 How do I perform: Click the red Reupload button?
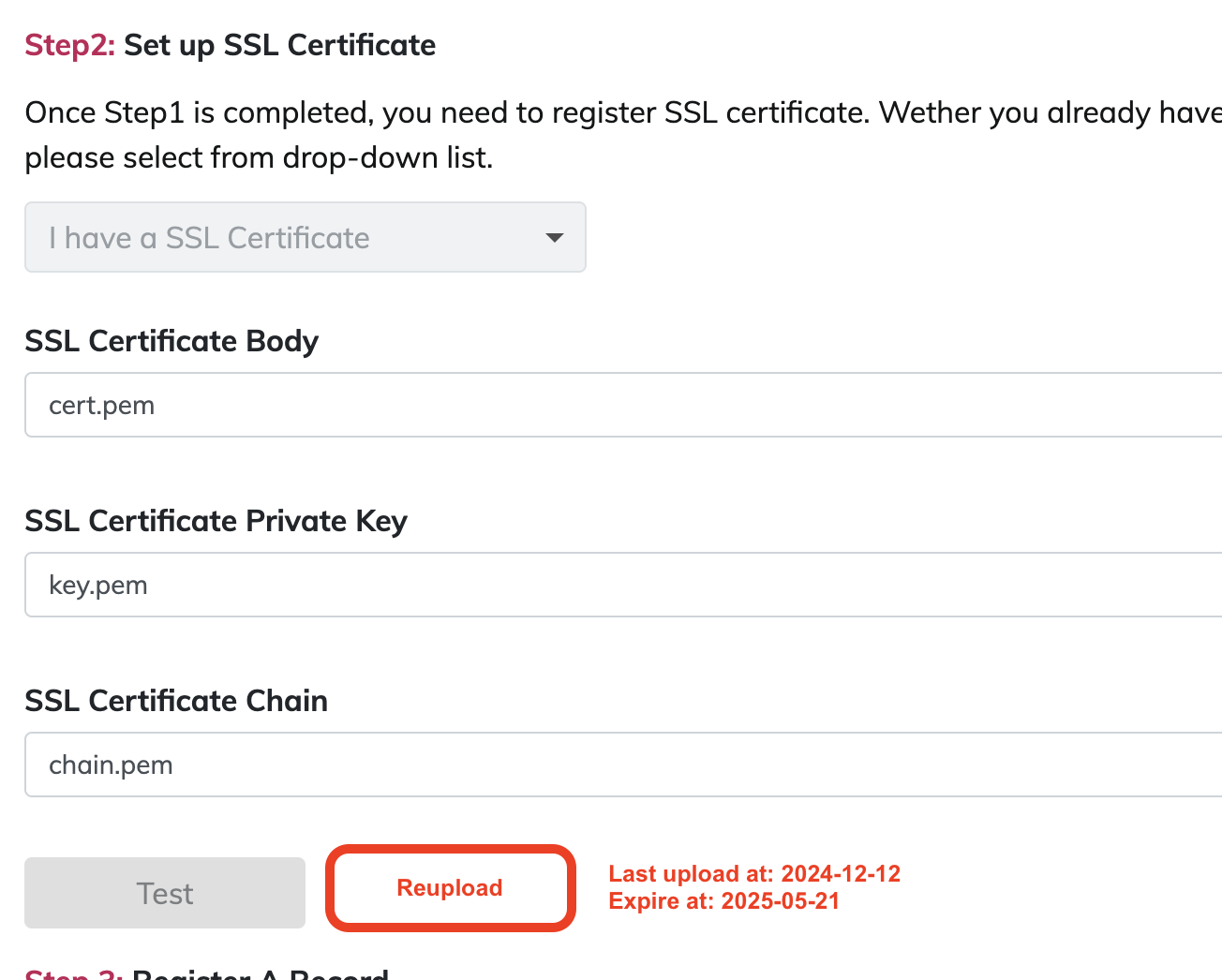pos(450,888)
